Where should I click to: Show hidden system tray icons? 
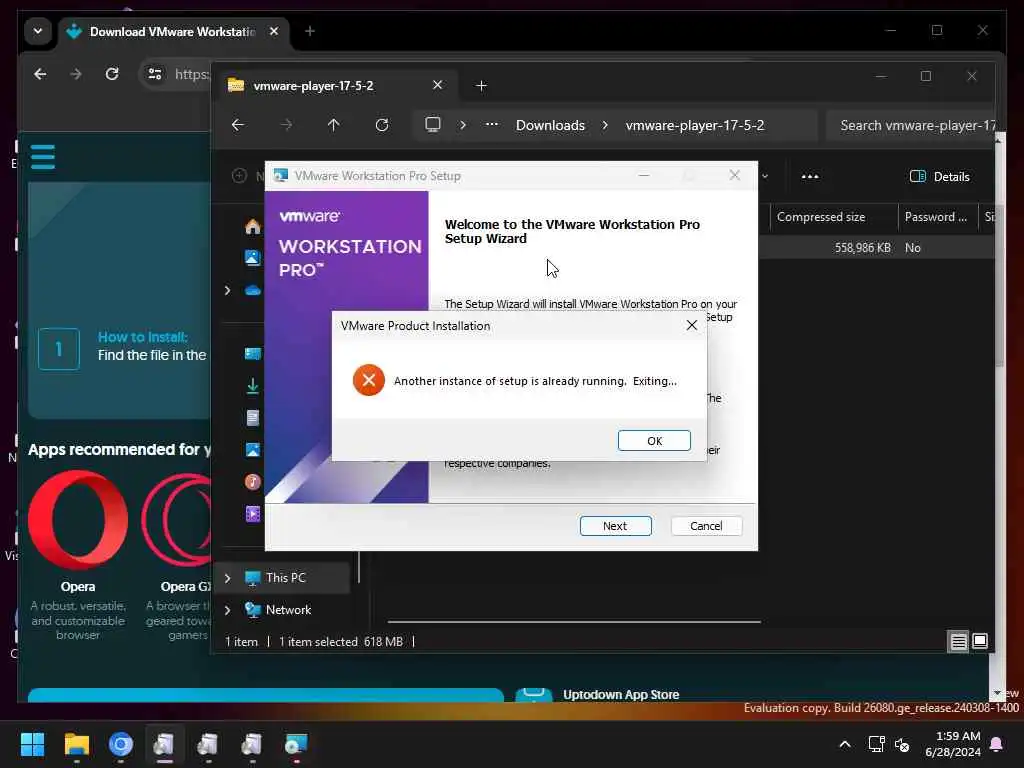point(844,744)
